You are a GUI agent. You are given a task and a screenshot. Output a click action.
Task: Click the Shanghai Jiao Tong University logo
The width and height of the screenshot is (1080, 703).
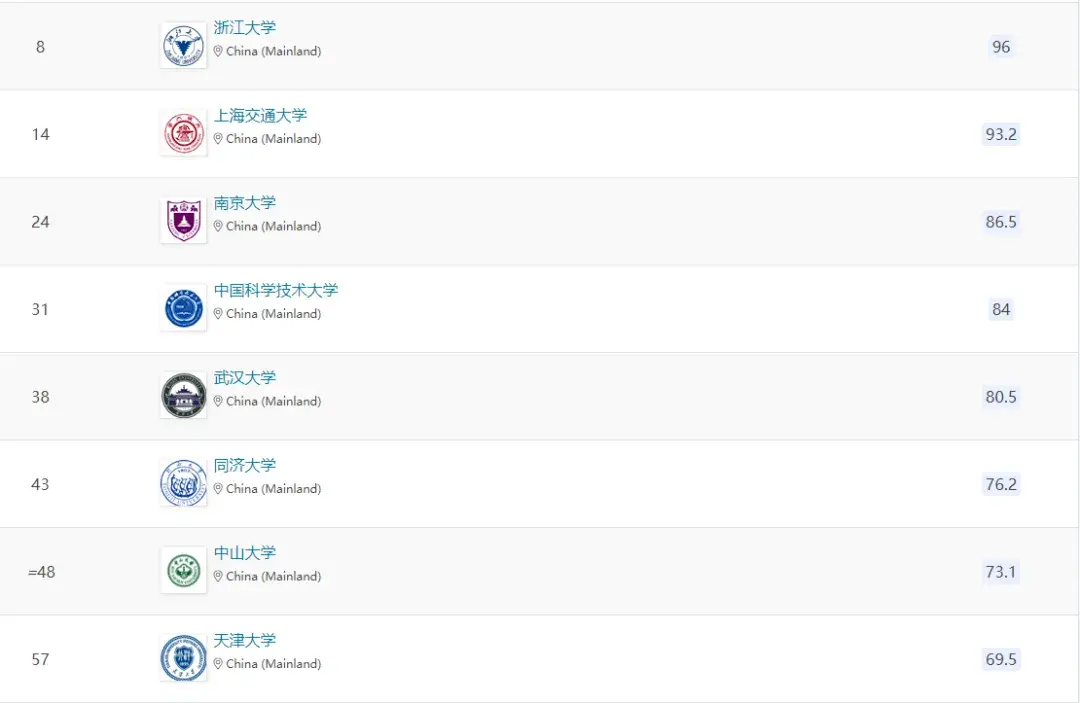183,134
